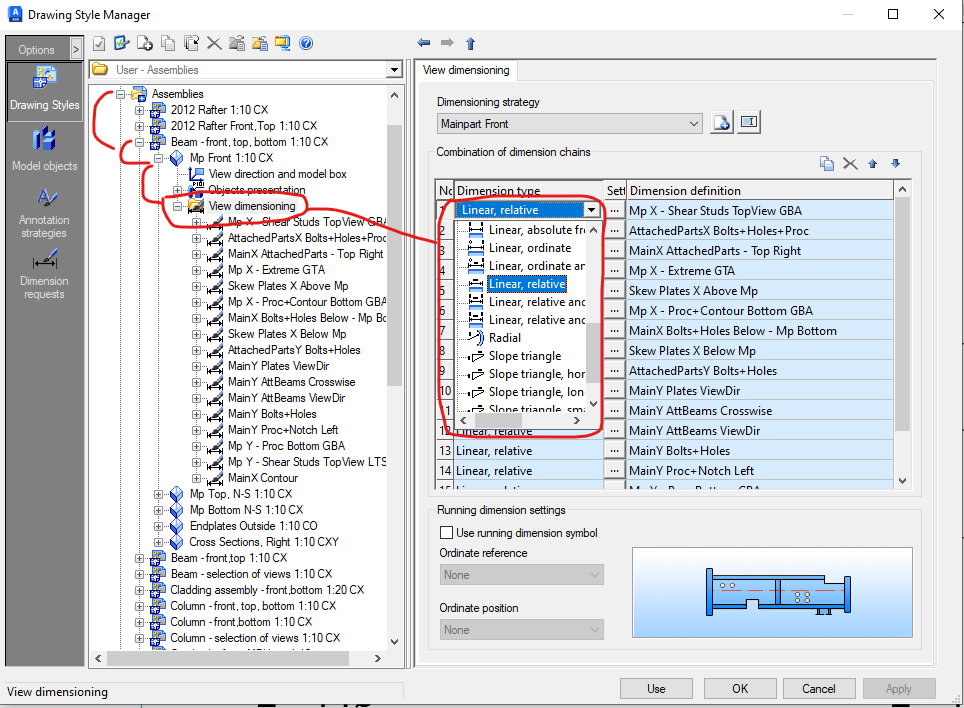Delete the selected dimension chain

850,163
